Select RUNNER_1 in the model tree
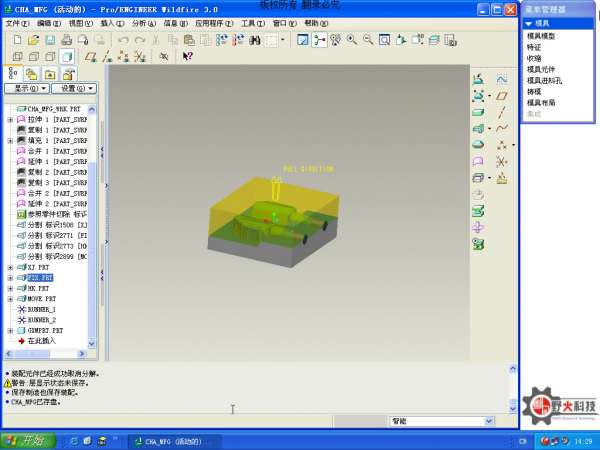This screenshot has height=450, width=600. 43,309
